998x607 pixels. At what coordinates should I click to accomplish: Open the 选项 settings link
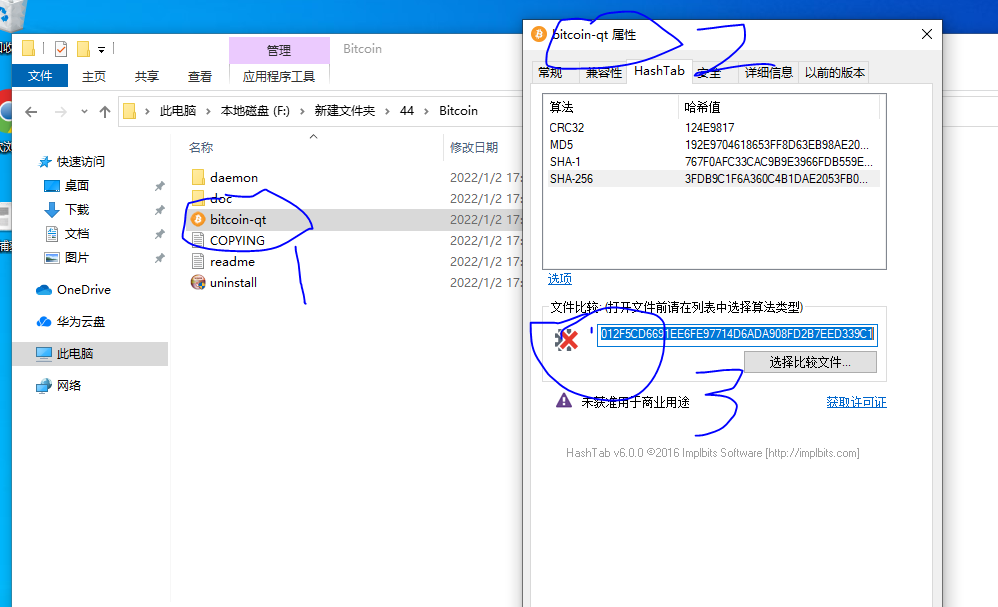[560, 279]
